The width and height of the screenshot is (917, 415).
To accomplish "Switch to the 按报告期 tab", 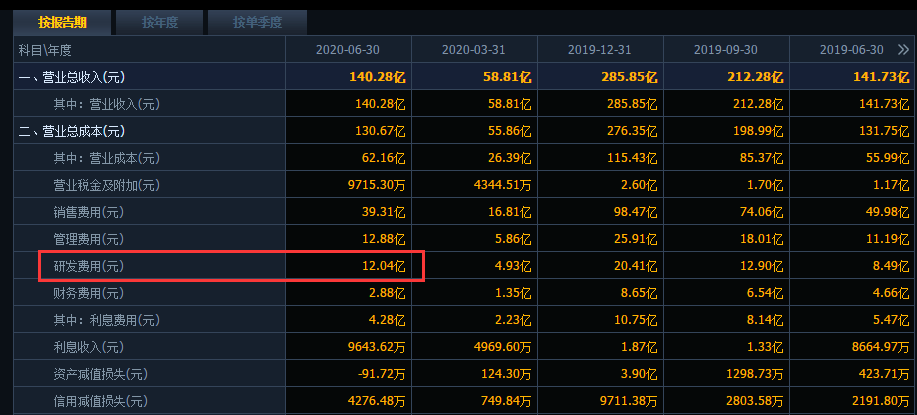I will [63, 23].
